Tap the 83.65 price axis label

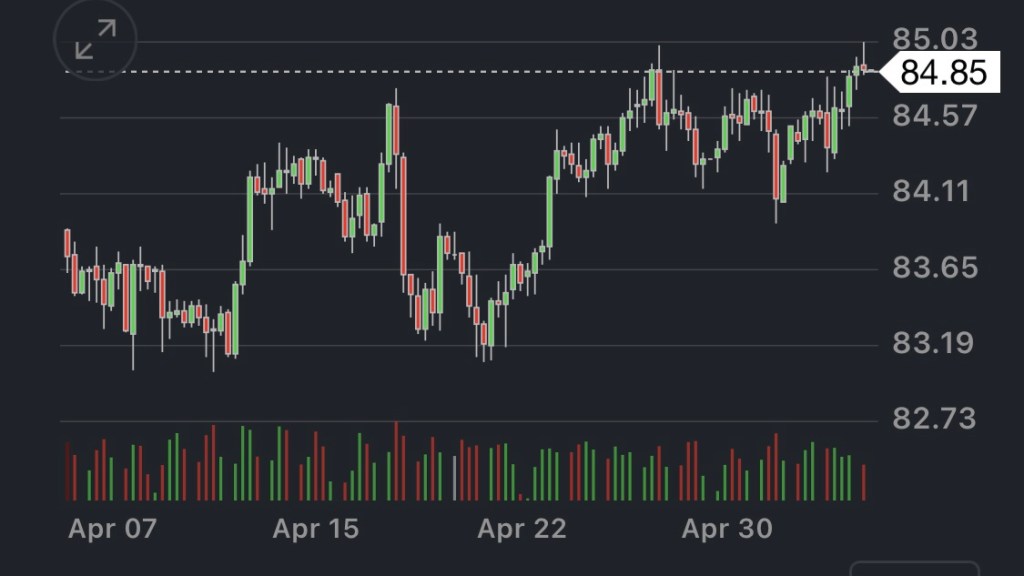pyautogui.click(x=934, y=268)
